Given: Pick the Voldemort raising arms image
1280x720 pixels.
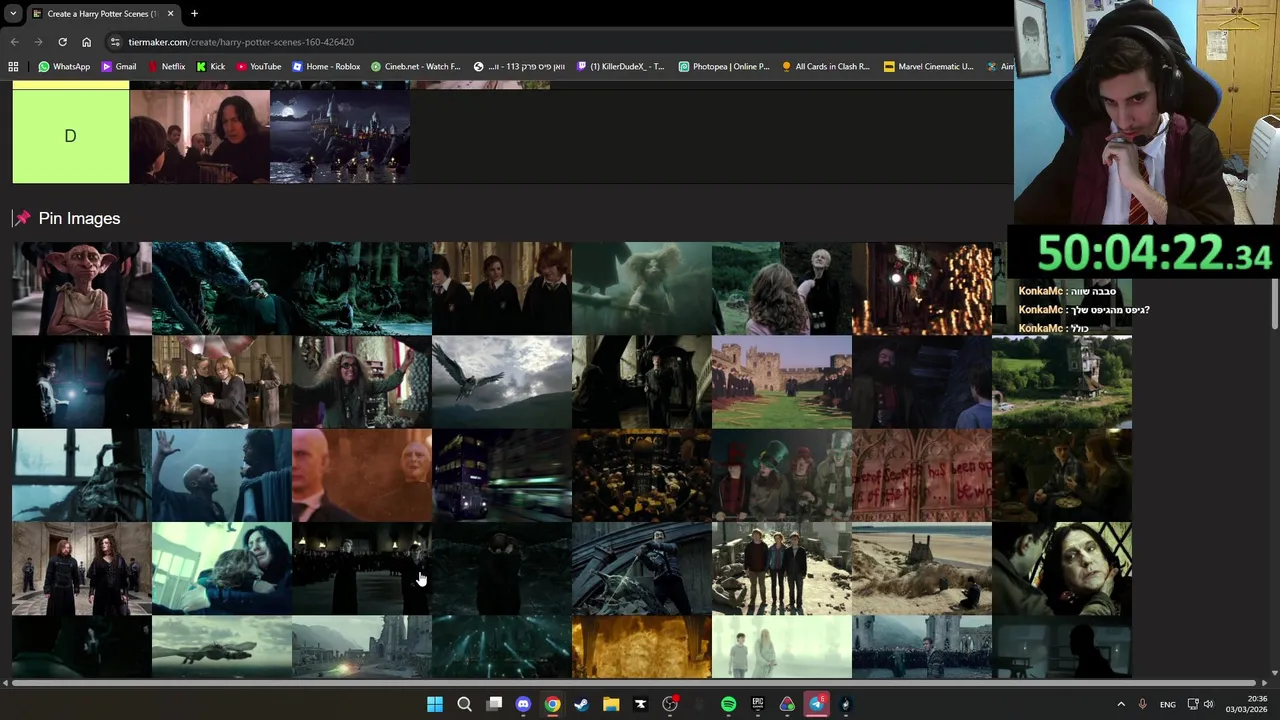Looking at the screenshot, I should [222, 475].
